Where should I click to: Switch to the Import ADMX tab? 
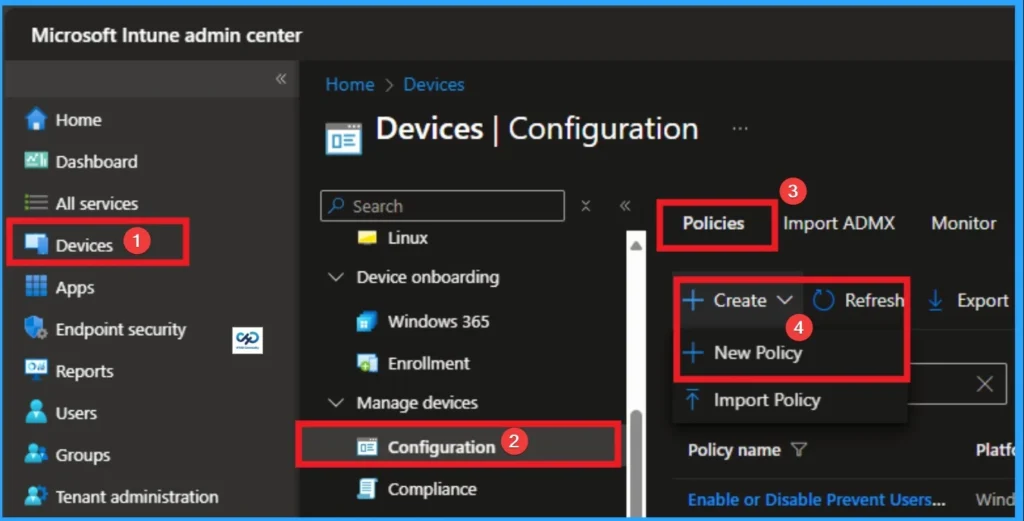(839, 223)
